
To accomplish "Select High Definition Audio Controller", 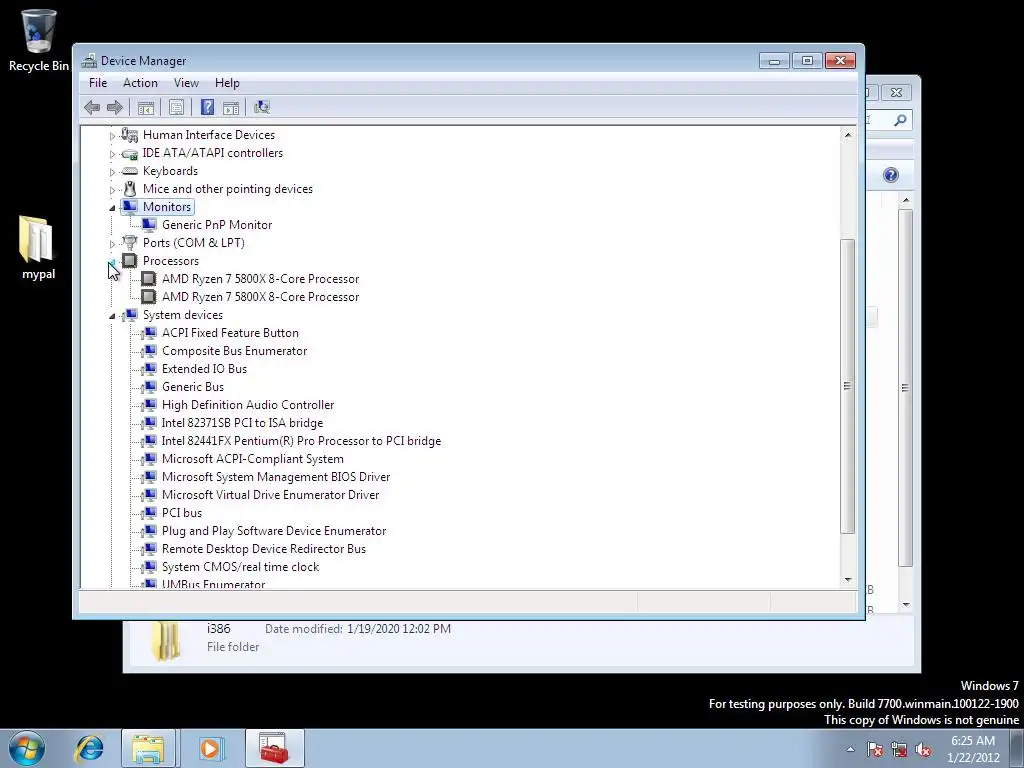I will (x=248, y=405).
